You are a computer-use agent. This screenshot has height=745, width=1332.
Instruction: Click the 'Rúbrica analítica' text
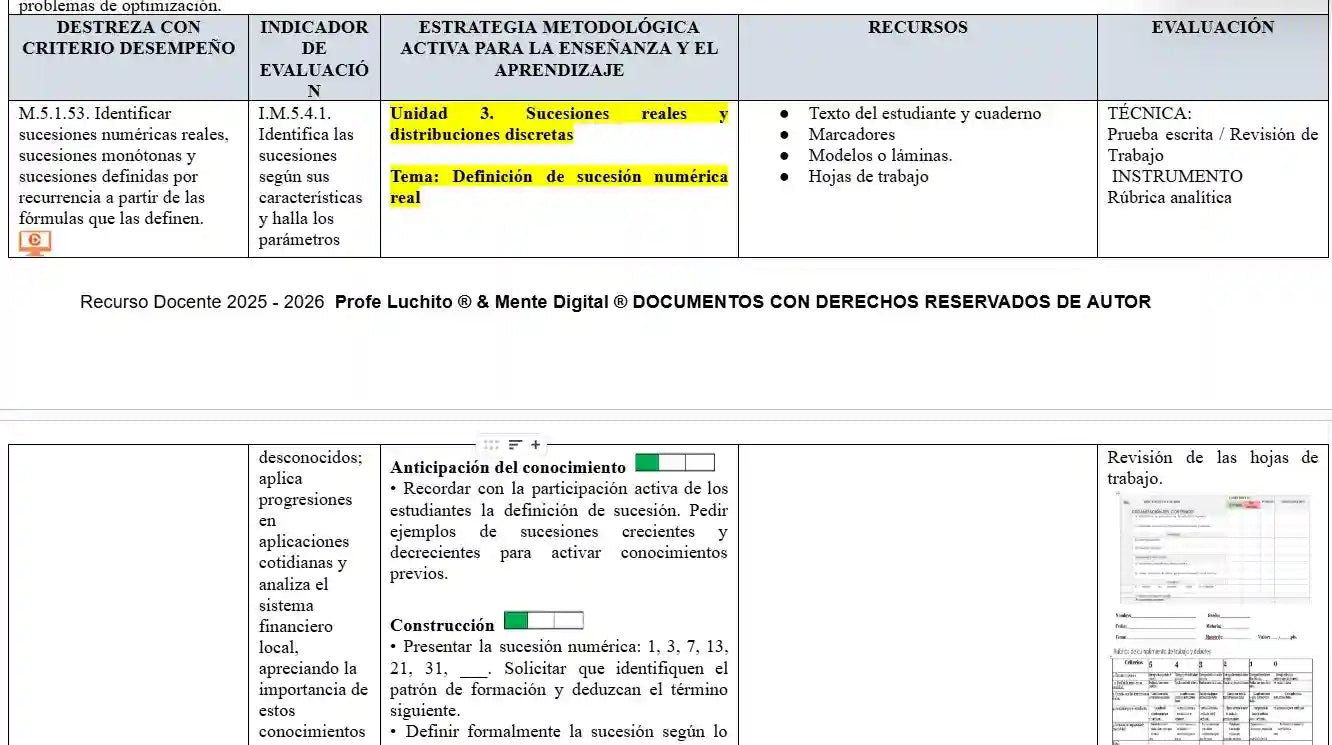point(1169,198)
